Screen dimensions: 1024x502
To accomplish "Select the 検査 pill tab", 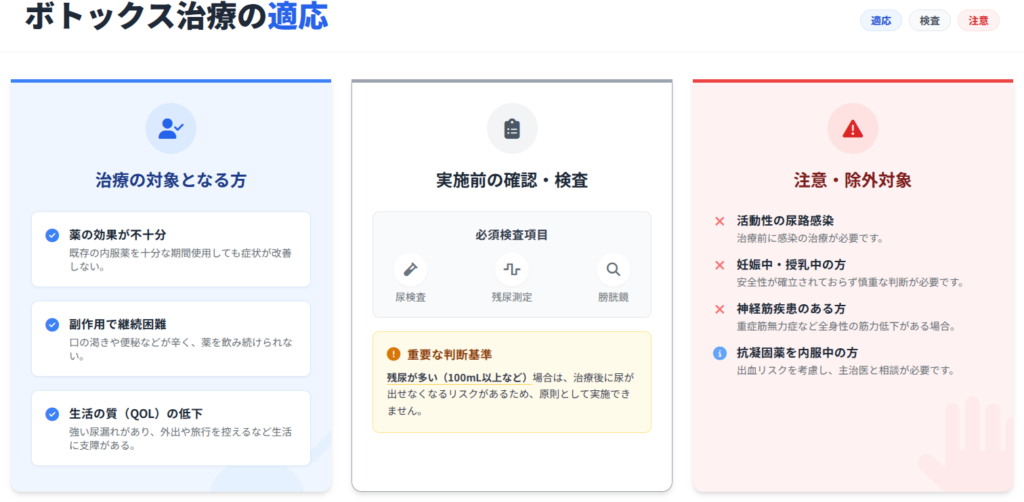I will (929, 20).
